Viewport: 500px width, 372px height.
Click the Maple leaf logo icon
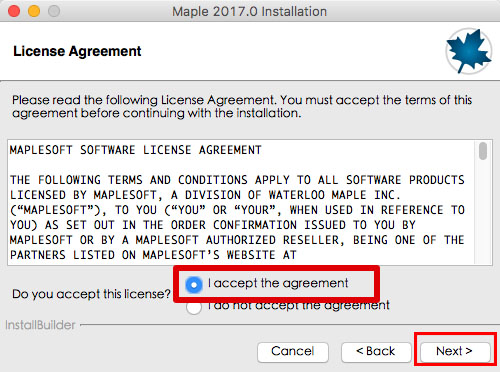tap(469, 51)
